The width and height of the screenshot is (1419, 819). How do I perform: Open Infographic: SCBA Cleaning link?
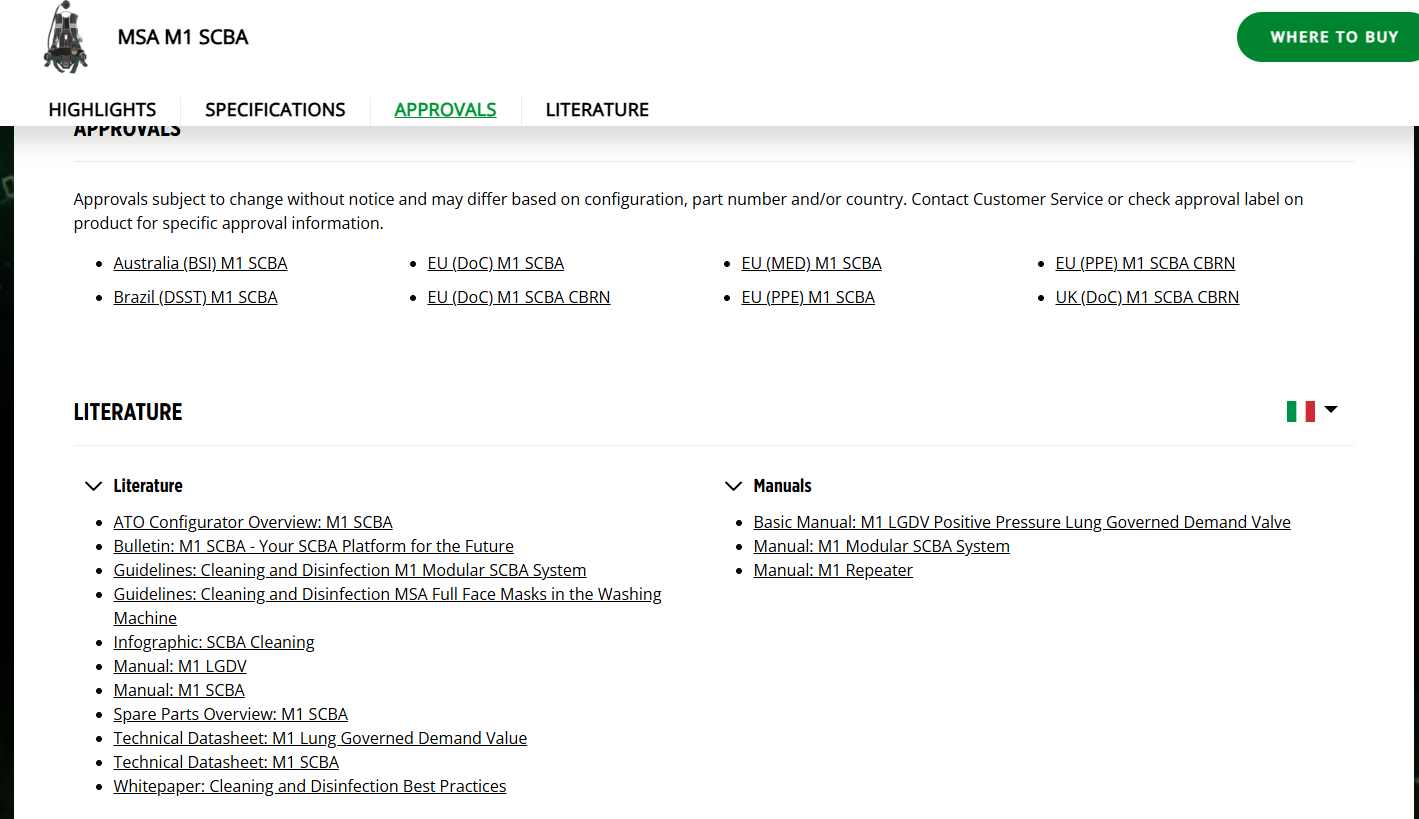214,642
